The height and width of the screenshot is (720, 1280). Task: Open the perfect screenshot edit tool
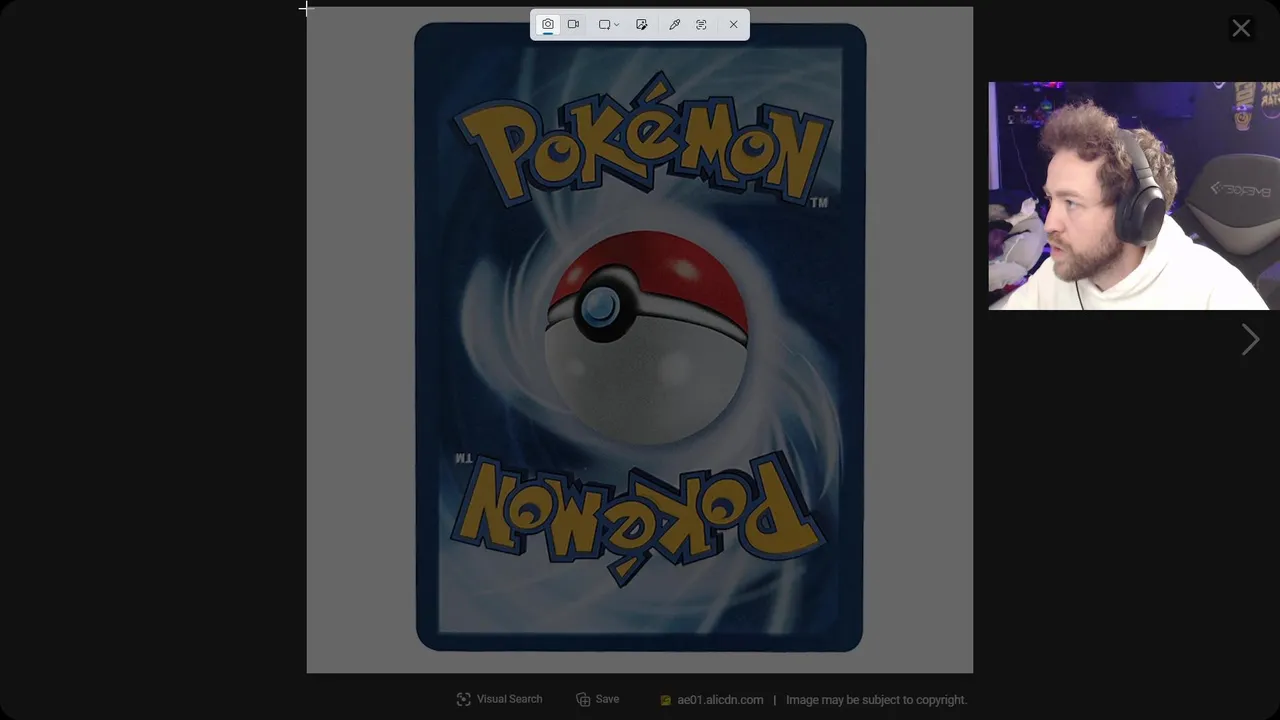642,24
